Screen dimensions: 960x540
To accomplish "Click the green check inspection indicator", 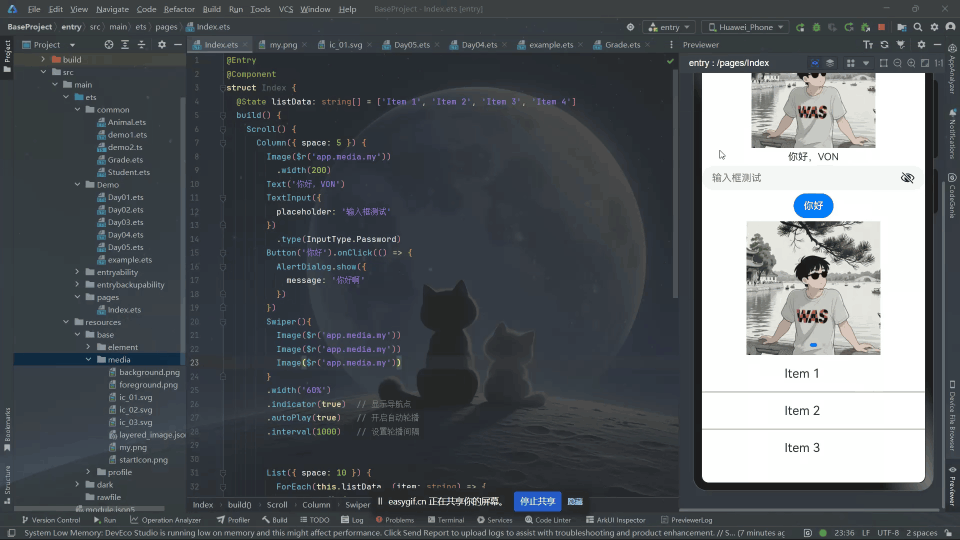I will click(x=670, y=61).
